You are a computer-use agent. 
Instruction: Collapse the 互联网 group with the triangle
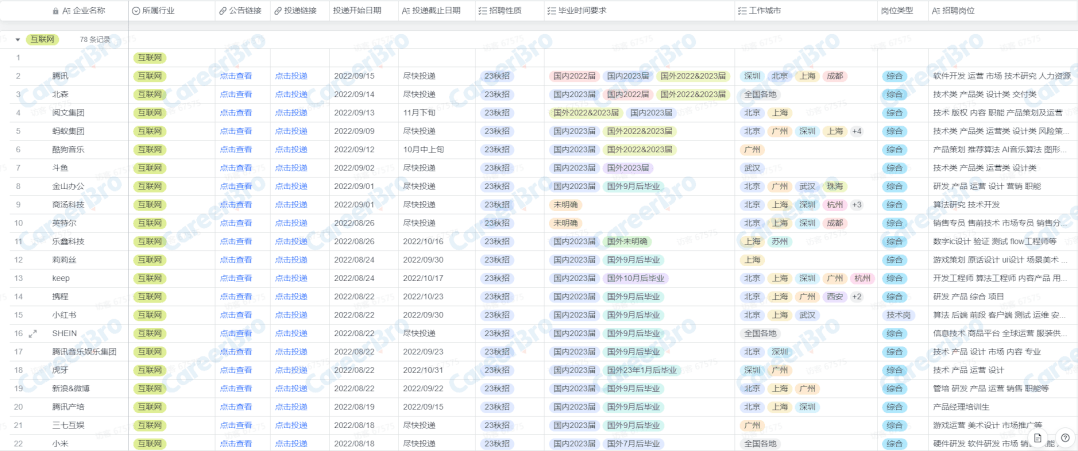18,40
